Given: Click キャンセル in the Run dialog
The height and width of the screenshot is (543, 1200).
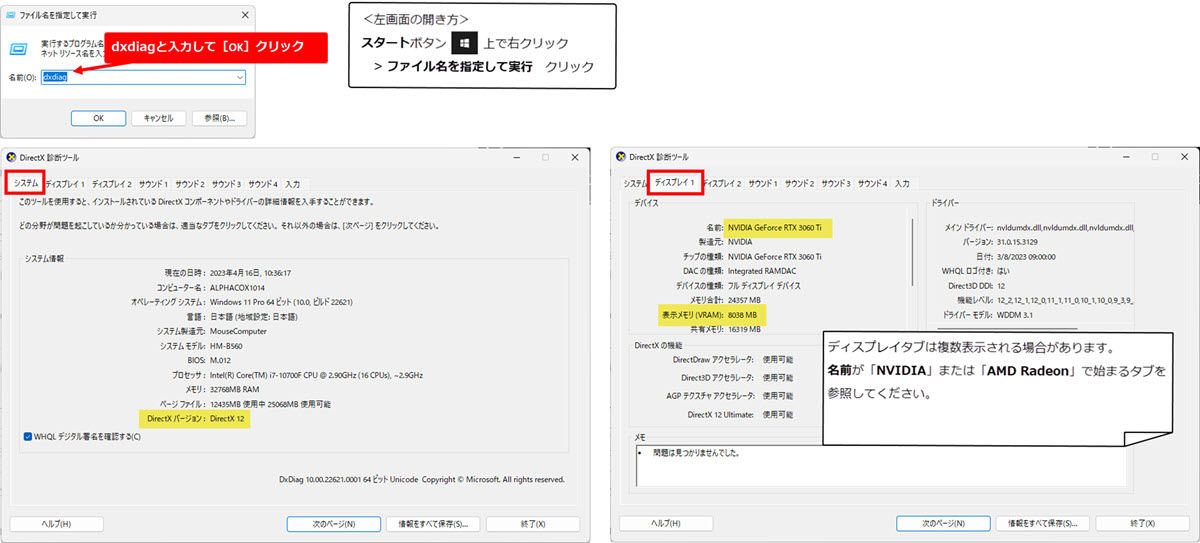Looking at the screenshot, I should (159, 118).
